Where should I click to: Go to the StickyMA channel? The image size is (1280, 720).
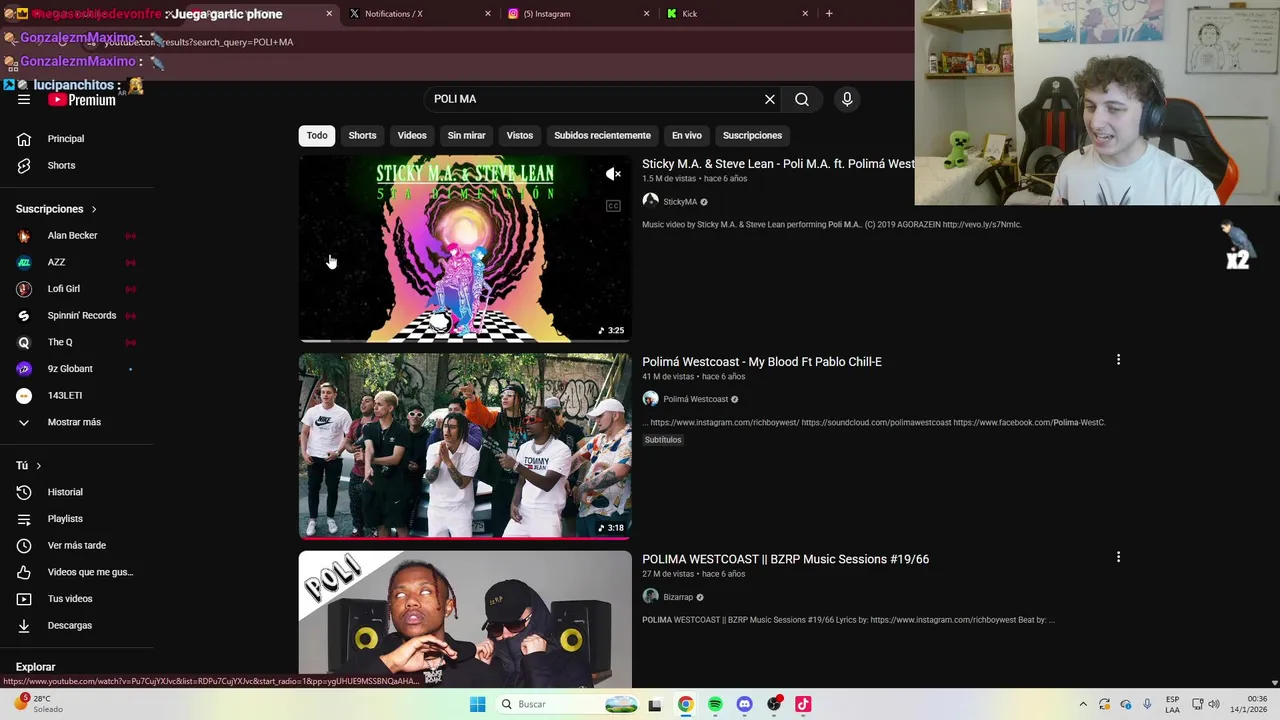(x=680, y=202)
